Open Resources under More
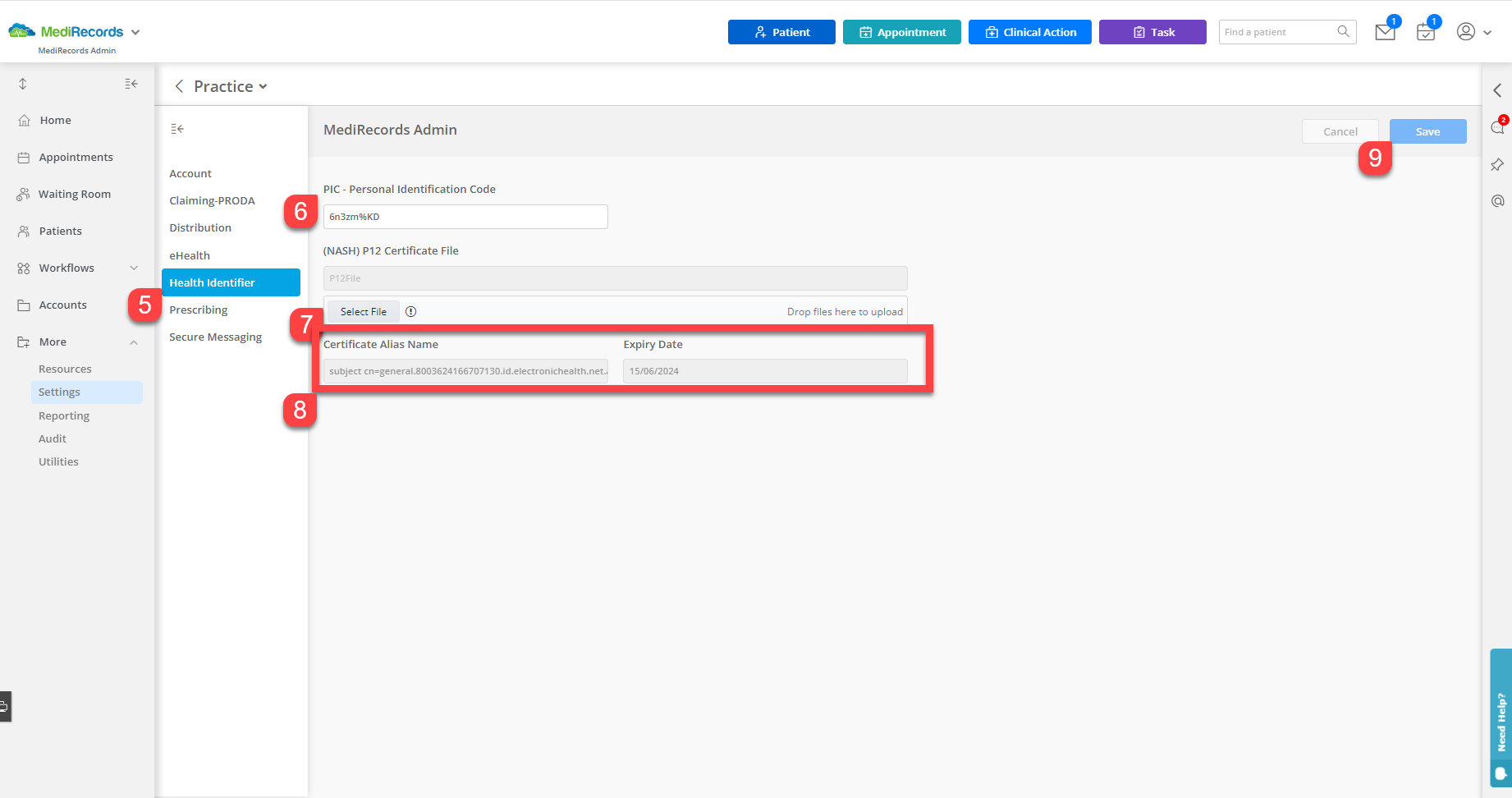Viewport: 1512px width, 798px height. click(x=65, y=369)
